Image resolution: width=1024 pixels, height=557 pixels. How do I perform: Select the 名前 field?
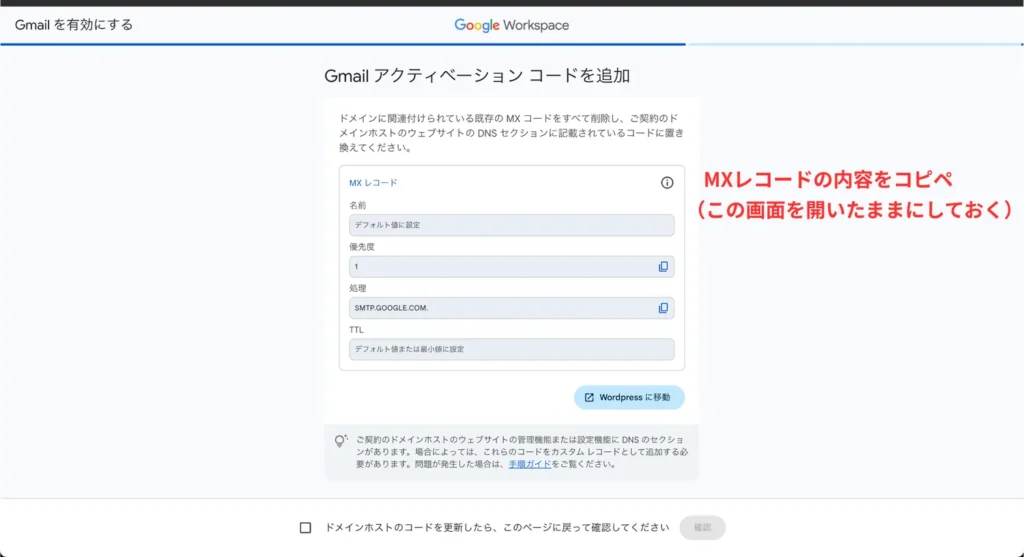pos(510,225)
